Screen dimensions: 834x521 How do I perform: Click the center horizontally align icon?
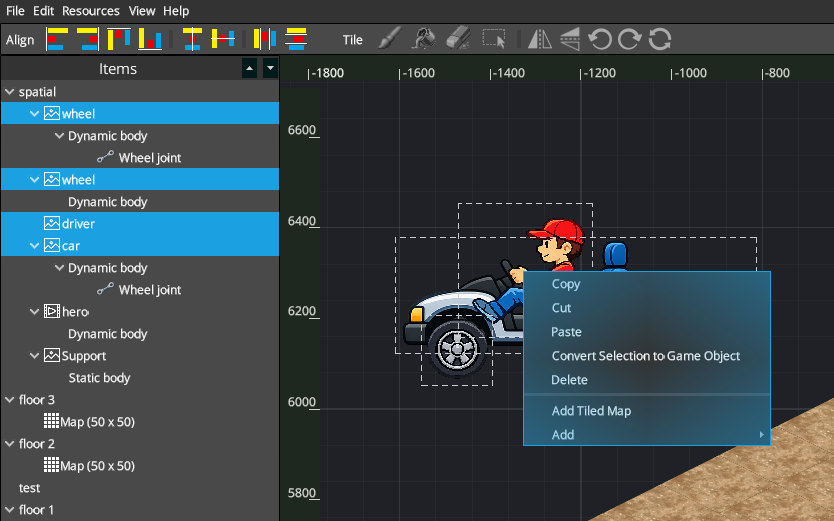(223, 39)
